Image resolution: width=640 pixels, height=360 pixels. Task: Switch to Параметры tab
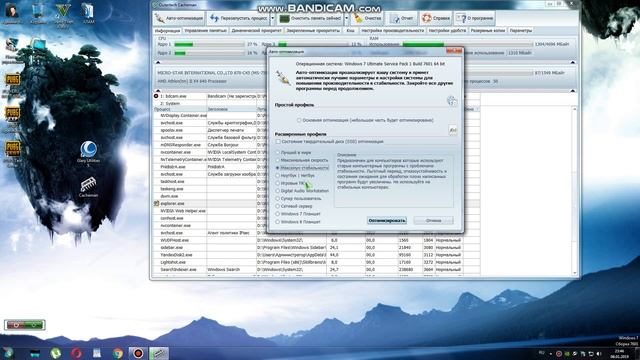point(521,31)
